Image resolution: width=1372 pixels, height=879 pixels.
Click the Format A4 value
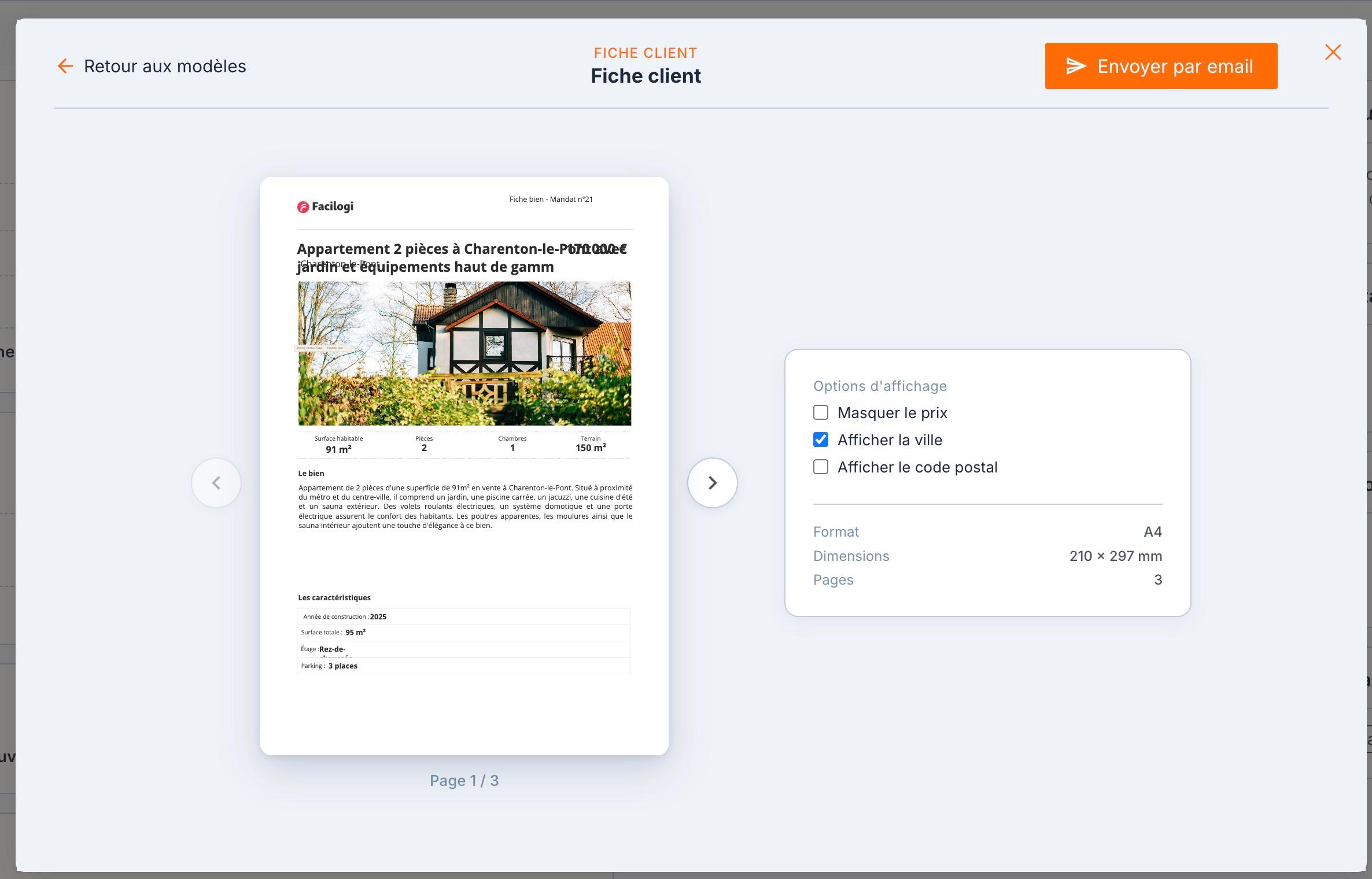[x=1152, y=531]
